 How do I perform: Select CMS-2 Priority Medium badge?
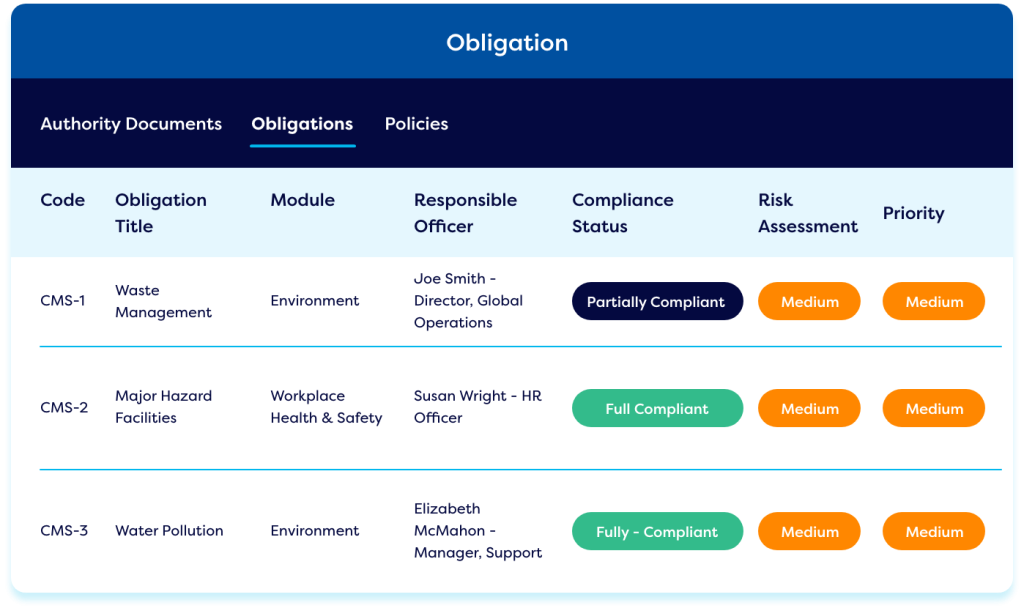point(934,409)
